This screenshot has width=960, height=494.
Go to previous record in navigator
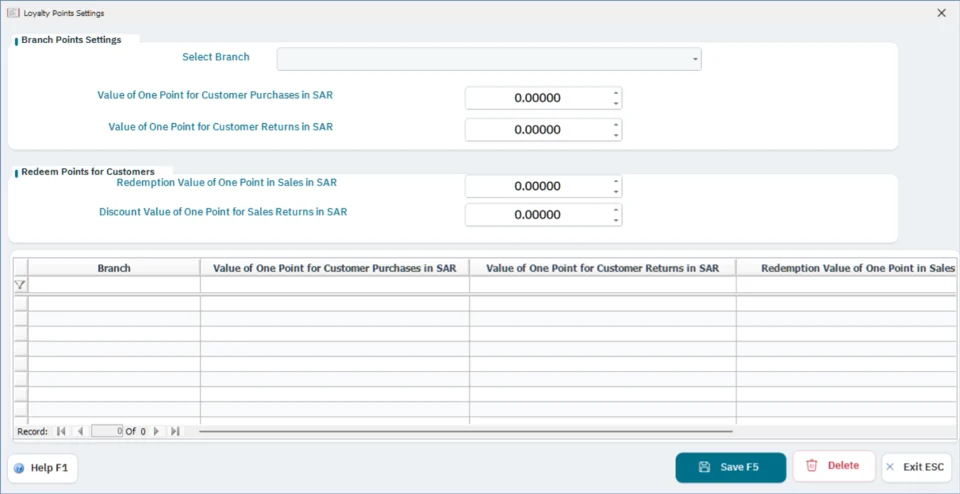point(80,431)
